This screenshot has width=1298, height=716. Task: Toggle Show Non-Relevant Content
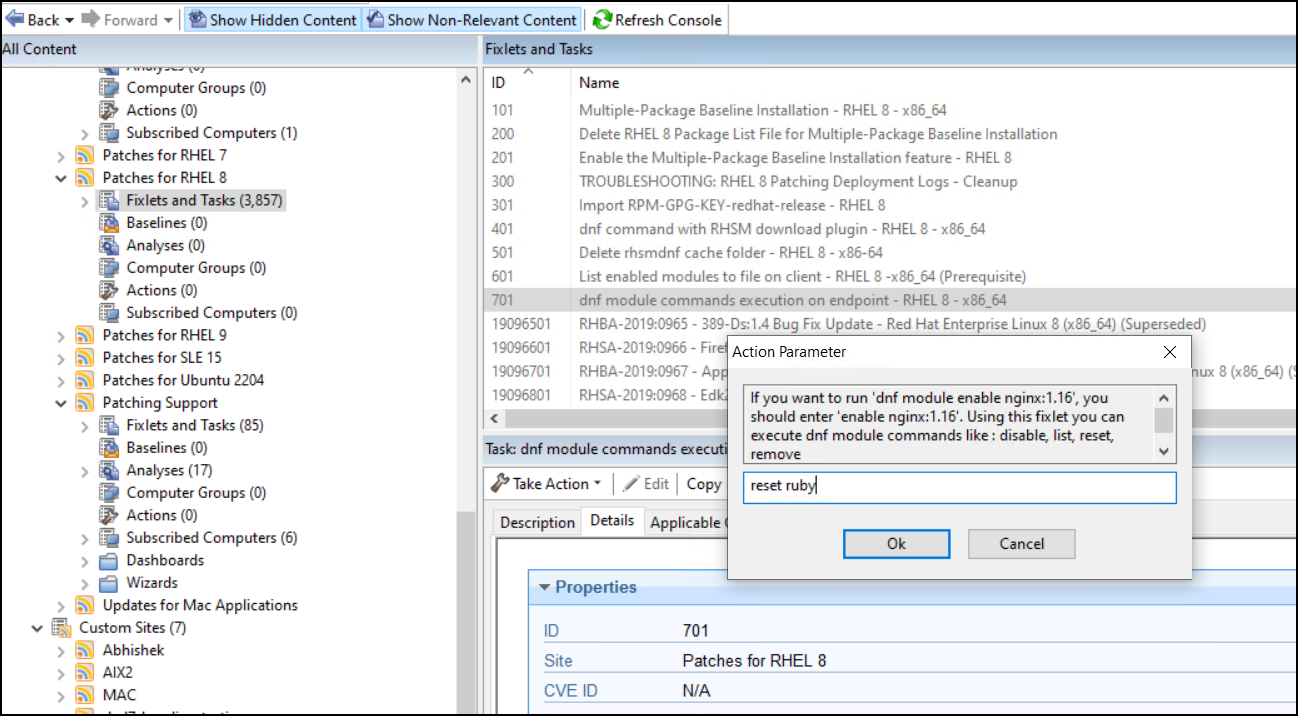pos(472,19)
